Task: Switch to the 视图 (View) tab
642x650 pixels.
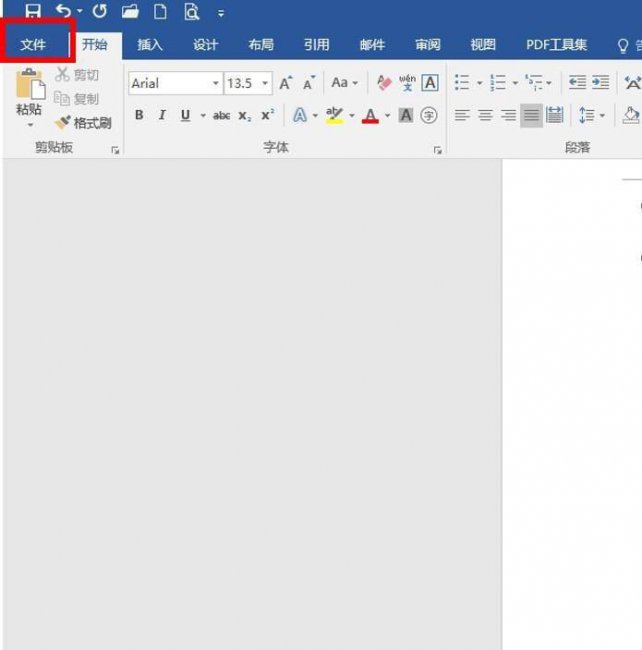Action: 483,44
